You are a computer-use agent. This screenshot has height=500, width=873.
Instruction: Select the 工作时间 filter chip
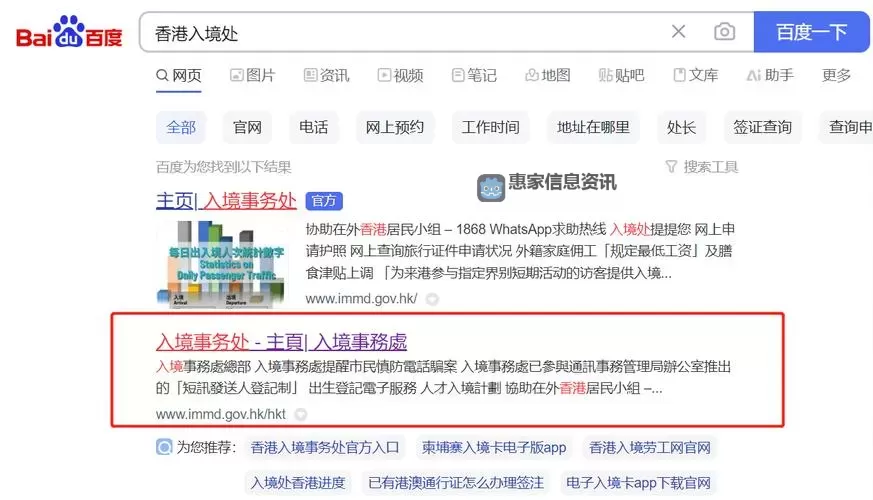[x=490, y=128]
